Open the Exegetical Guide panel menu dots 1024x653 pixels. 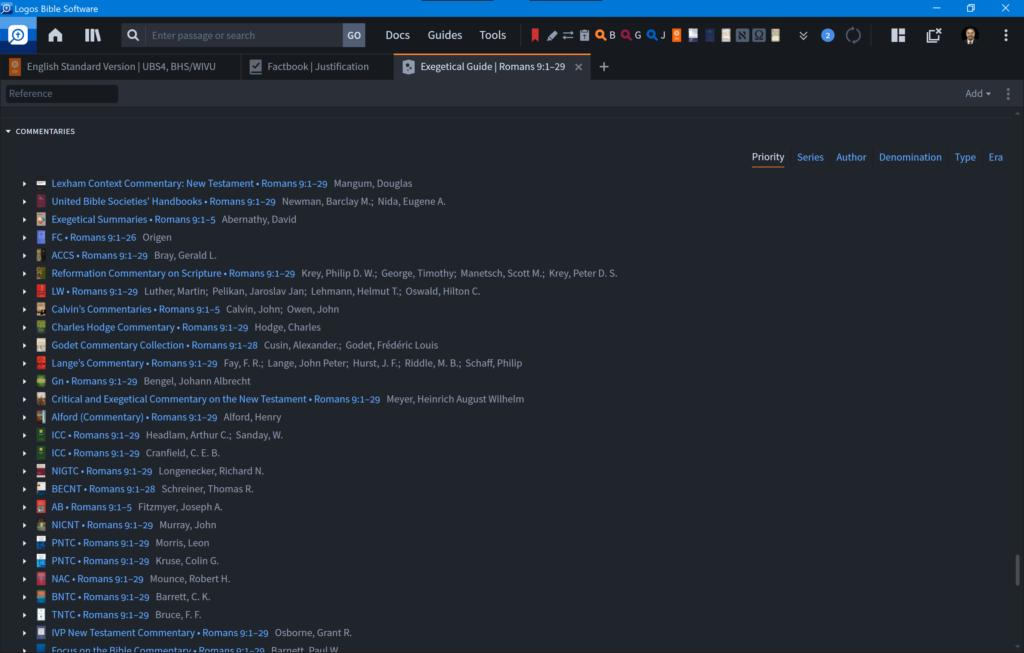pos(1008,93)
